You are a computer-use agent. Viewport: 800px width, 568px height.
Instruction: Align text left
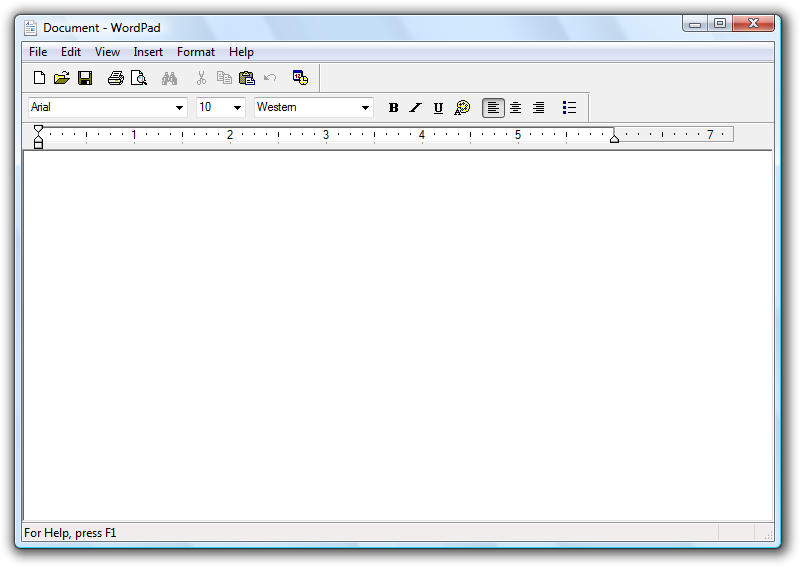(493, 108)
